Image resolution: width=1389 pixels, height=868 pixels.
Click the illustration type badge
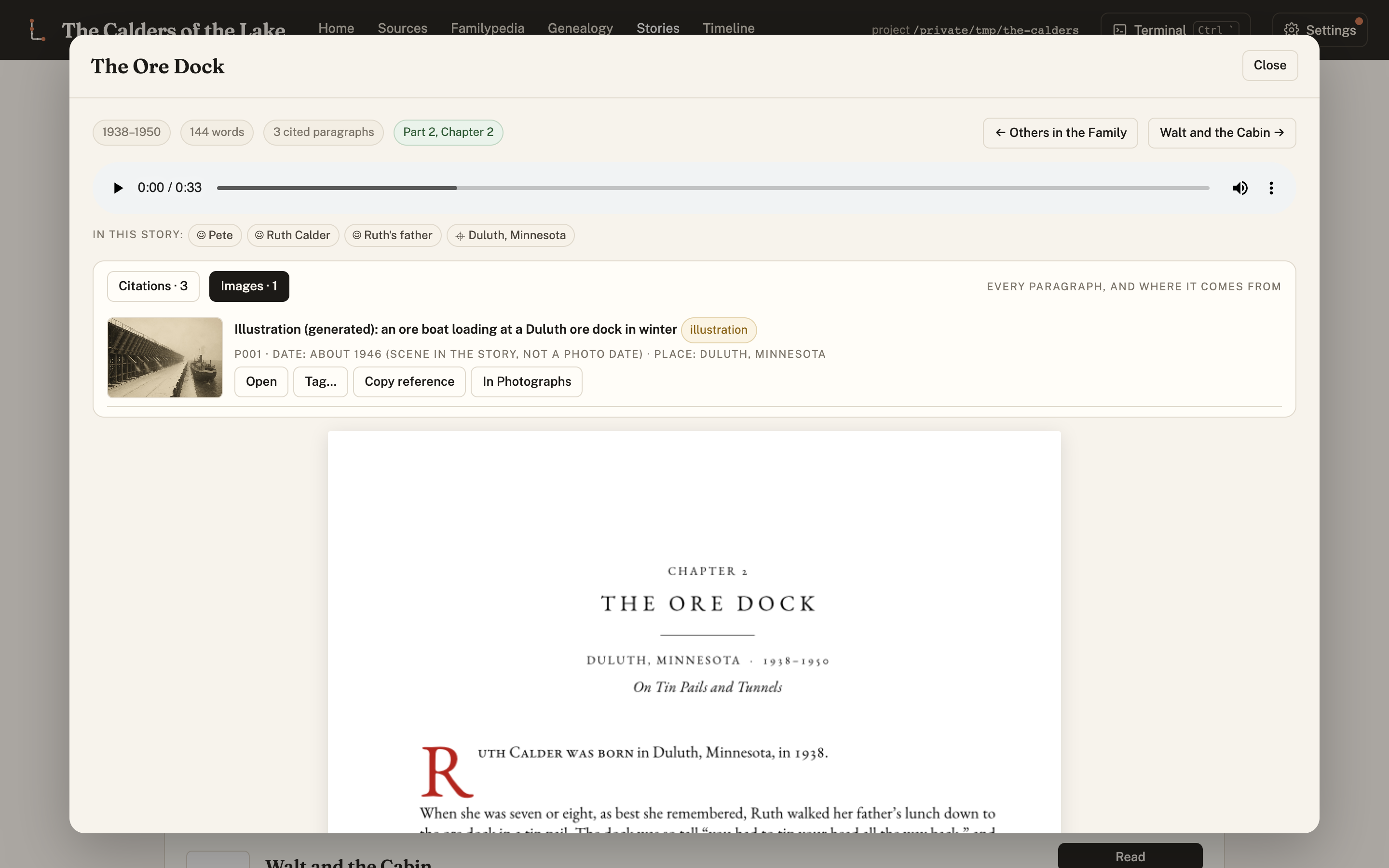click(x=719, y=330)
